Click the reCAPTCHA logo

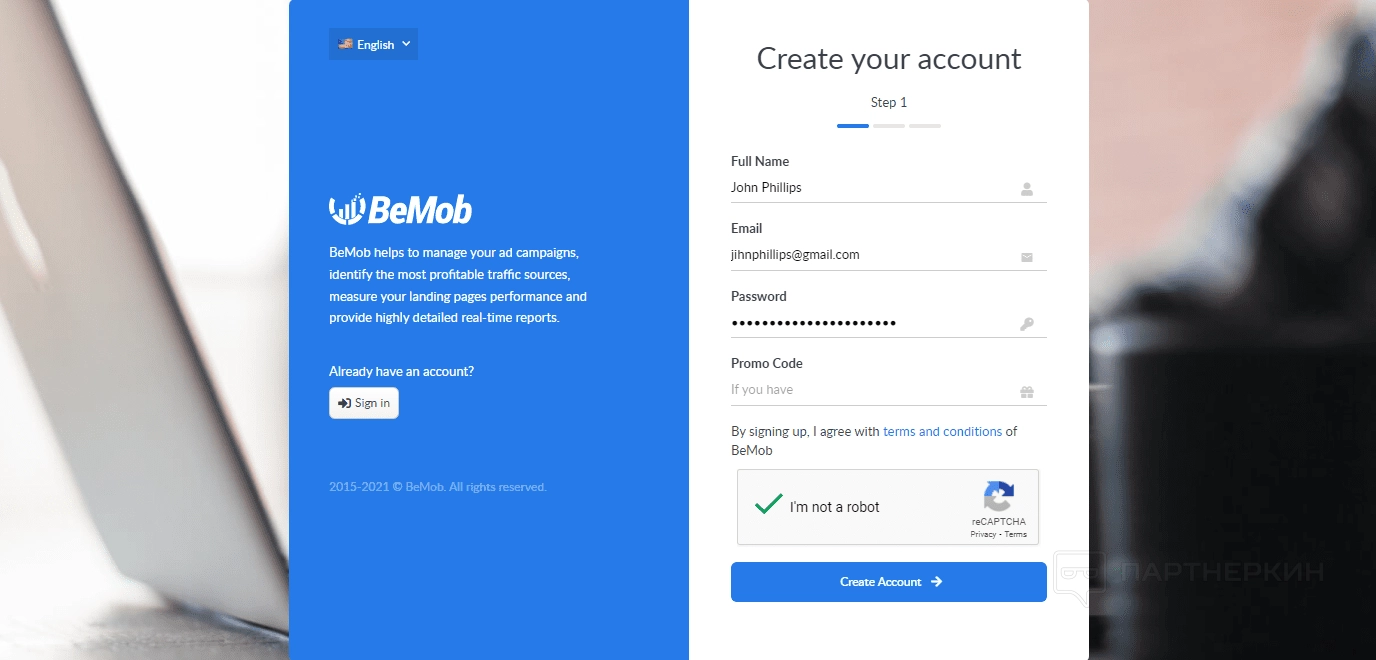998,497
